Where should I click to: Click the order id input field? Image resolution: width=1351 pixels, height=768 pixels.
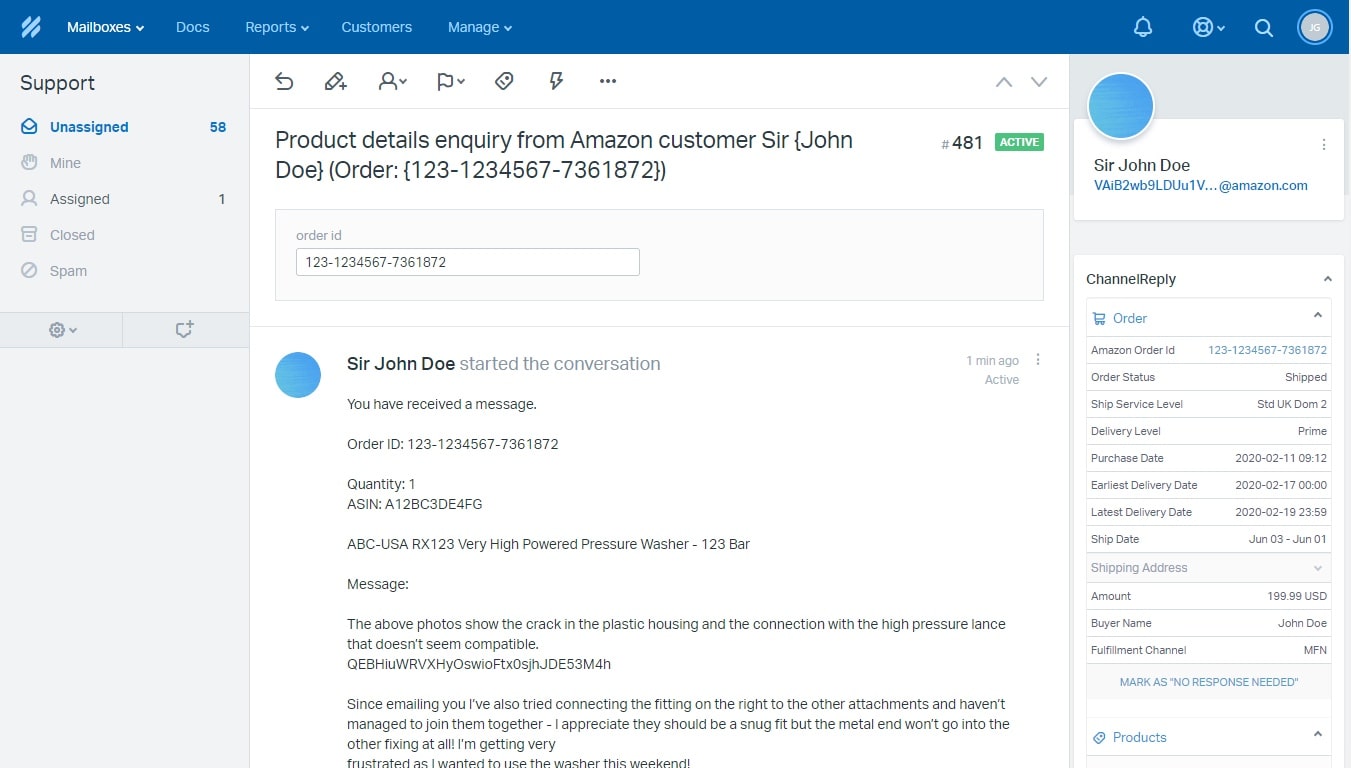point(467,261)
